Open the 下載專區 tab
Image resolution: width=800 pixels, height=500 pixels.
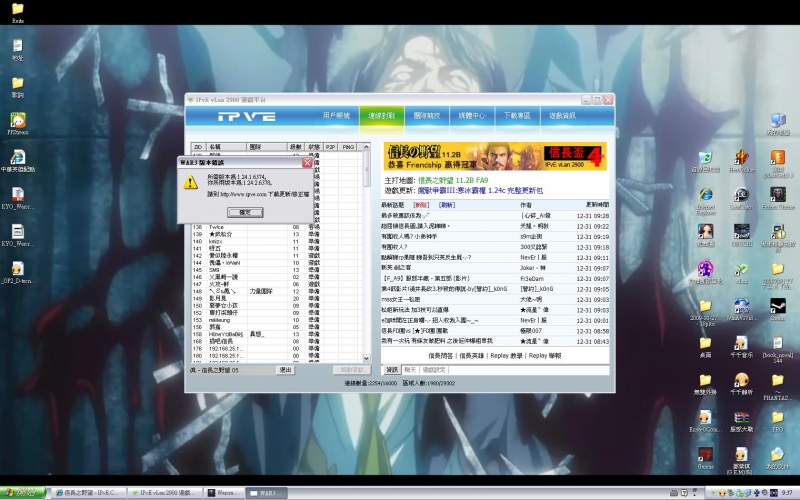(x=517, y=116)
